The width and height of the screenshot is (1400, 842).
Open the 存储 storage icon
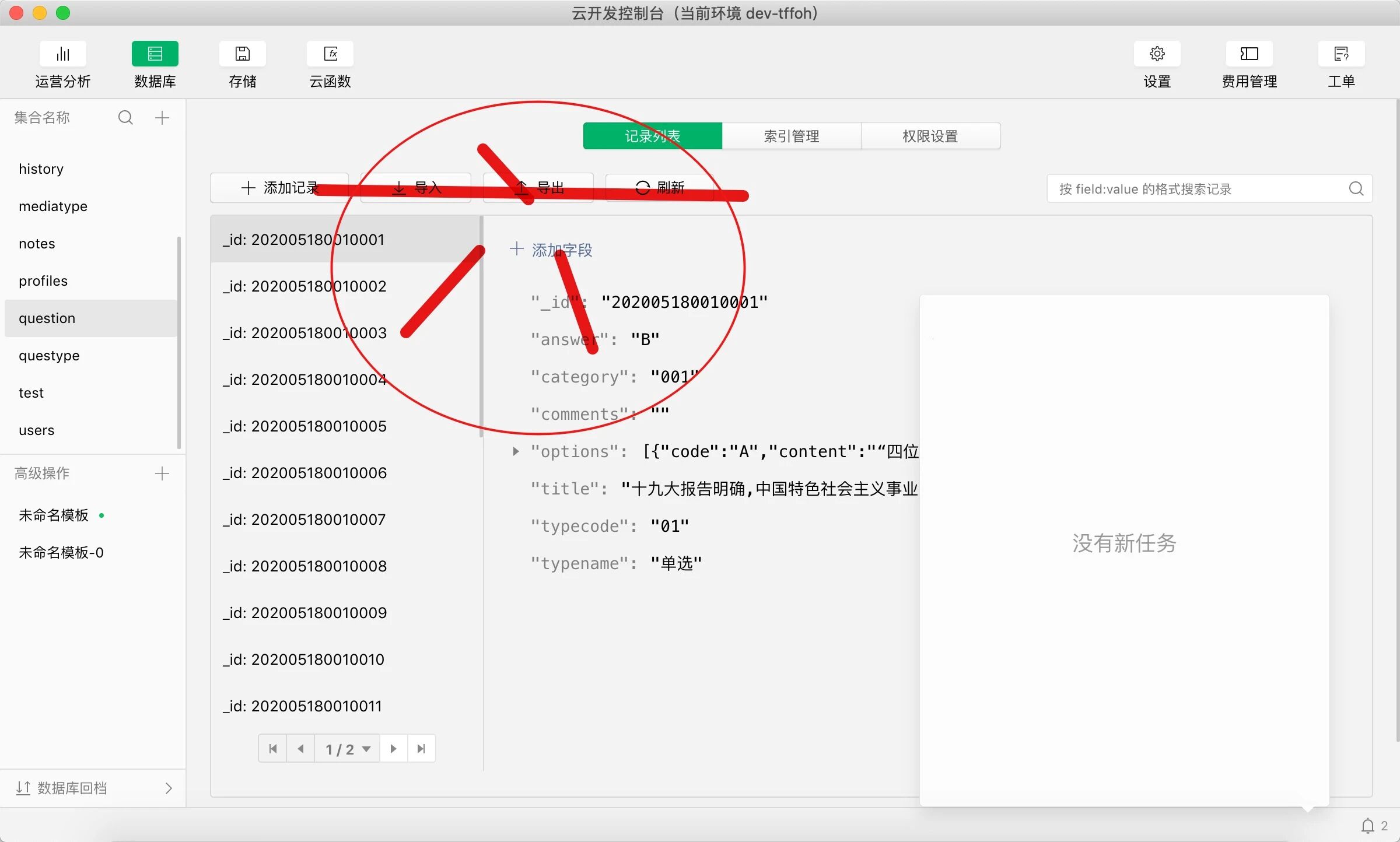[242, 54]
